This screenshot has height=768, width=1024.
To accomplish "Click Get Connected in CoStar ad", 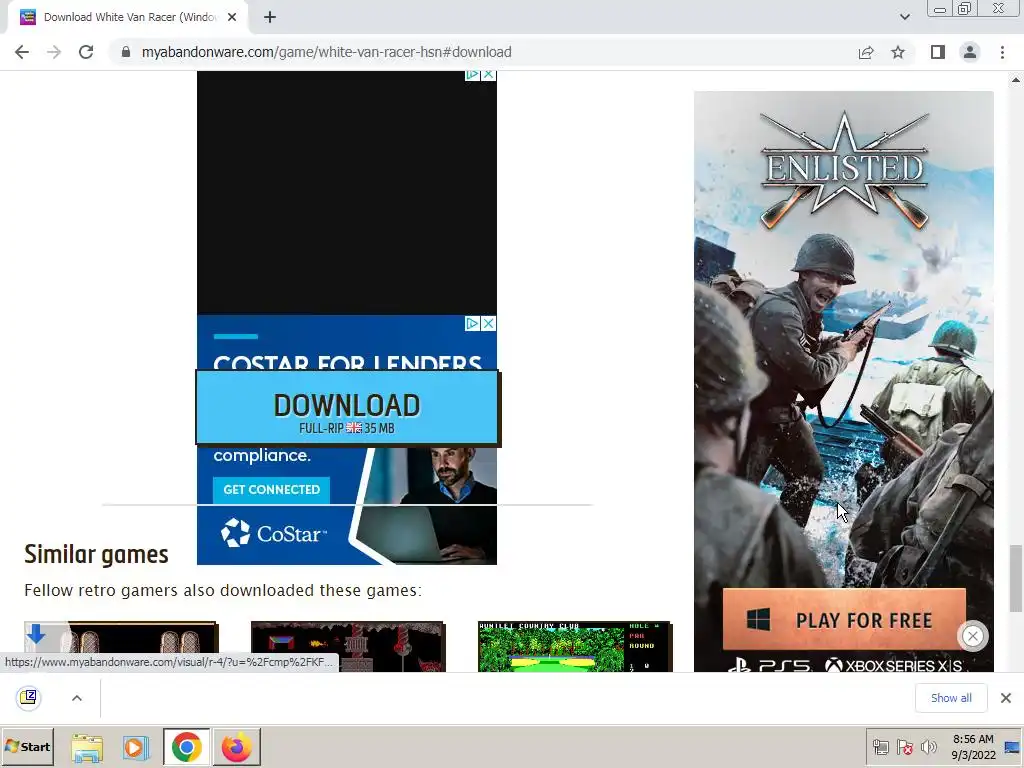I will coord(272,490).
